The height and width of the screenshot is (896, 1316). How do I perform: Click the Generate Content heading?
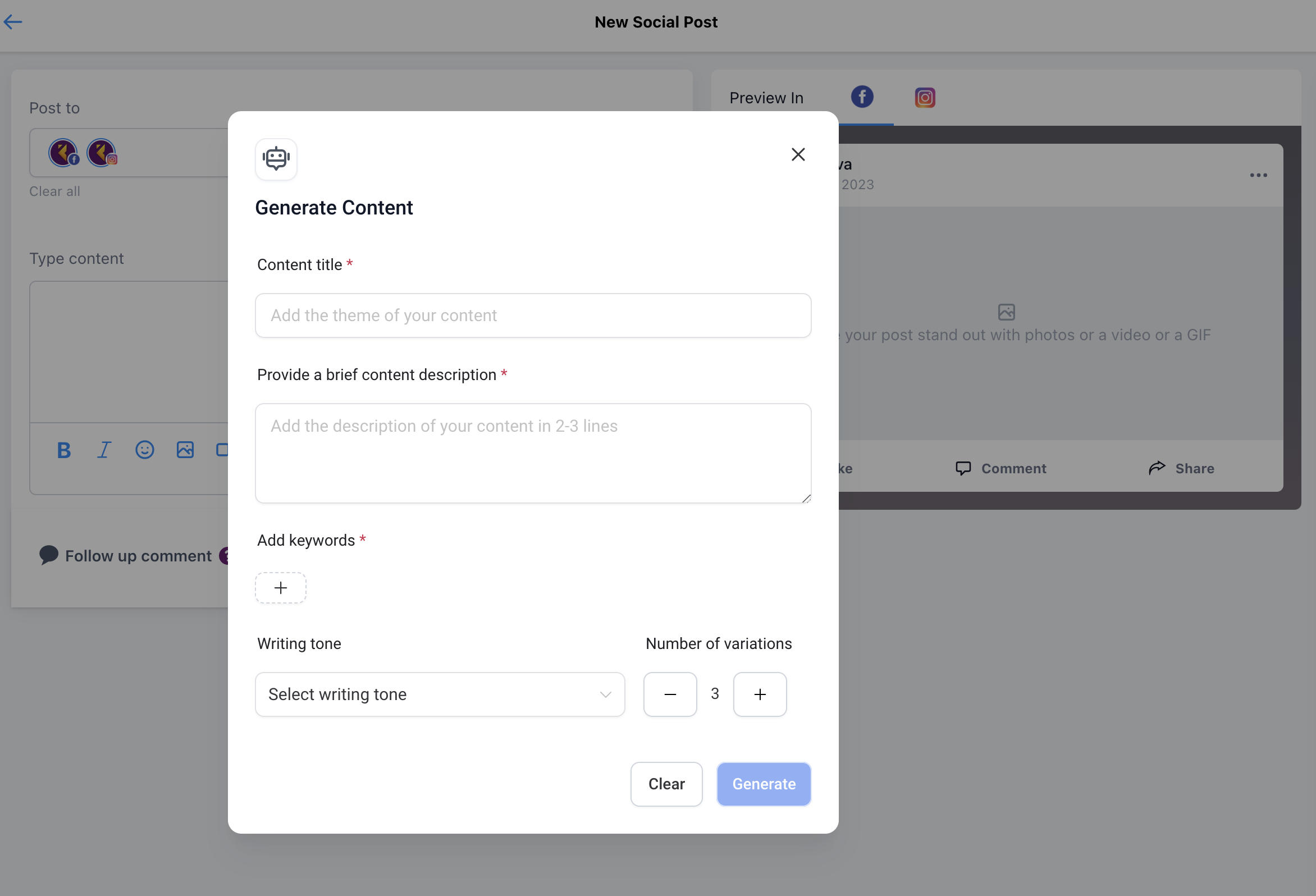[x=334, y=208]
